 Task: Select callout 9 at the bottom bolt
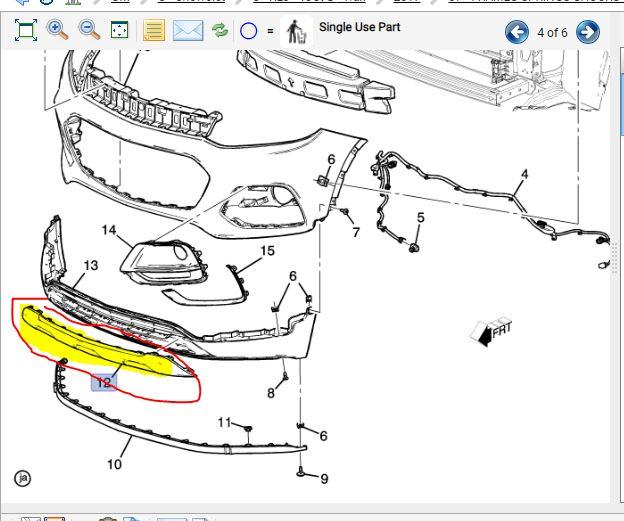tap(324, 479)
